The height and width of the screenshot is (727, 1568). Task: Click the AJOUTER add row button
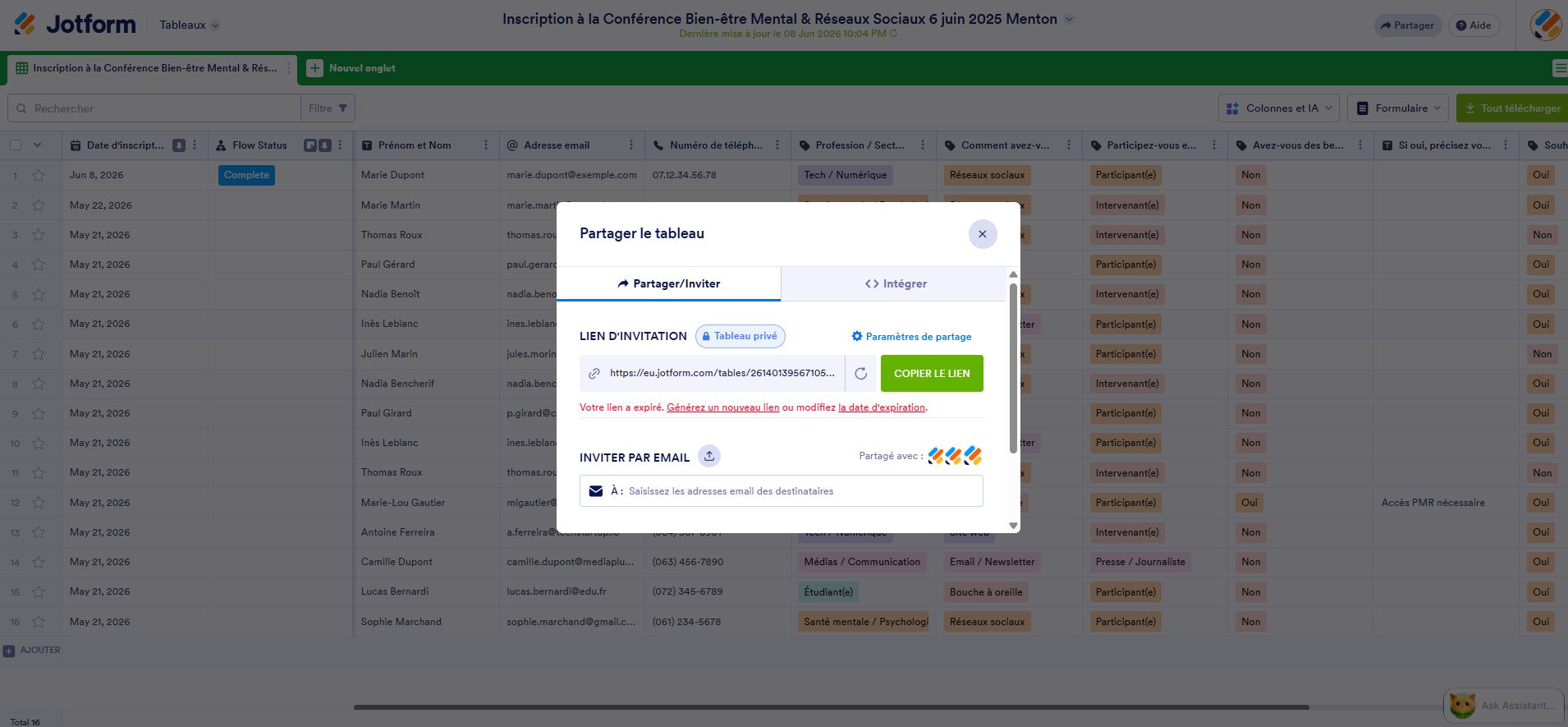pyautogui.click(x=32, y=651)
